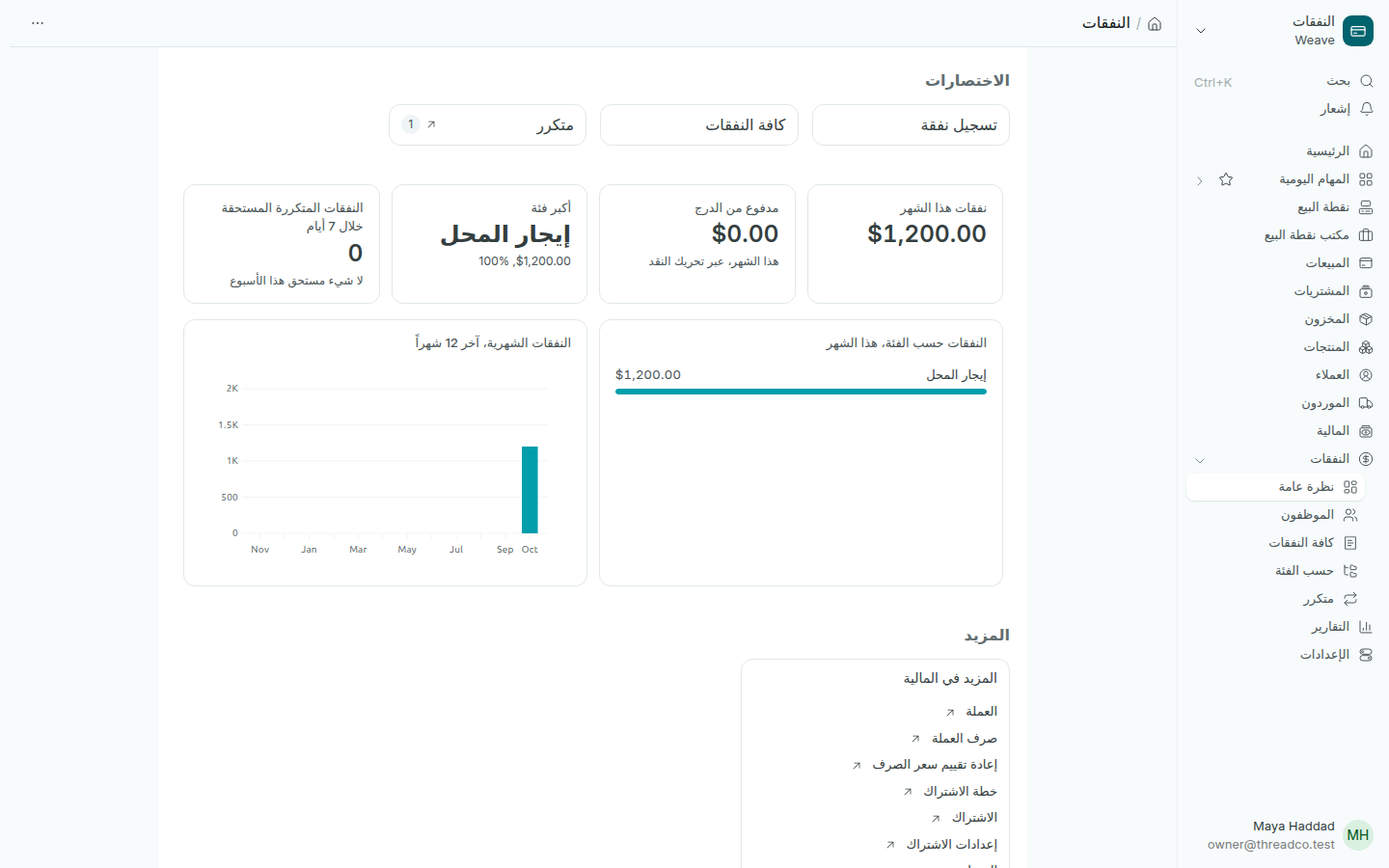The image size is (1389, 868).
Task: Click the إيجار المحل category progress bar
Action: 801,392
